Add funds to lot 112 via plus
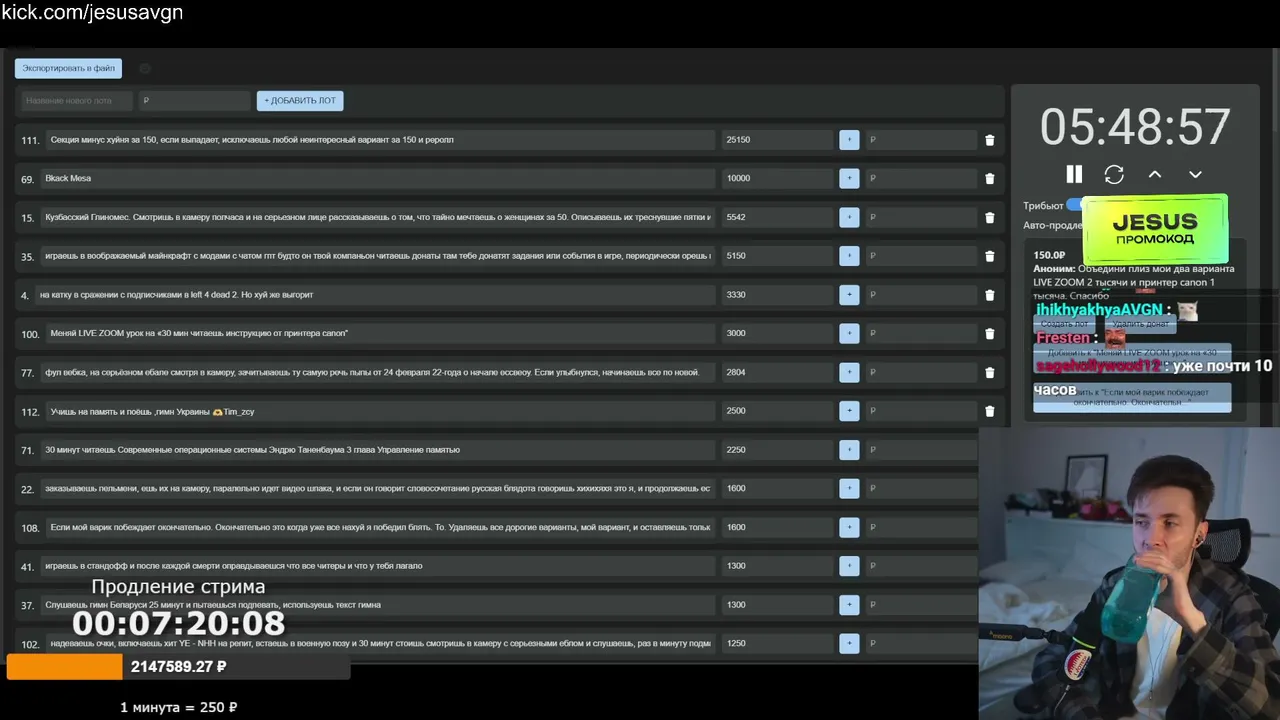The width and height of the screenshot is (1280, 720). [x=849, y=411]
